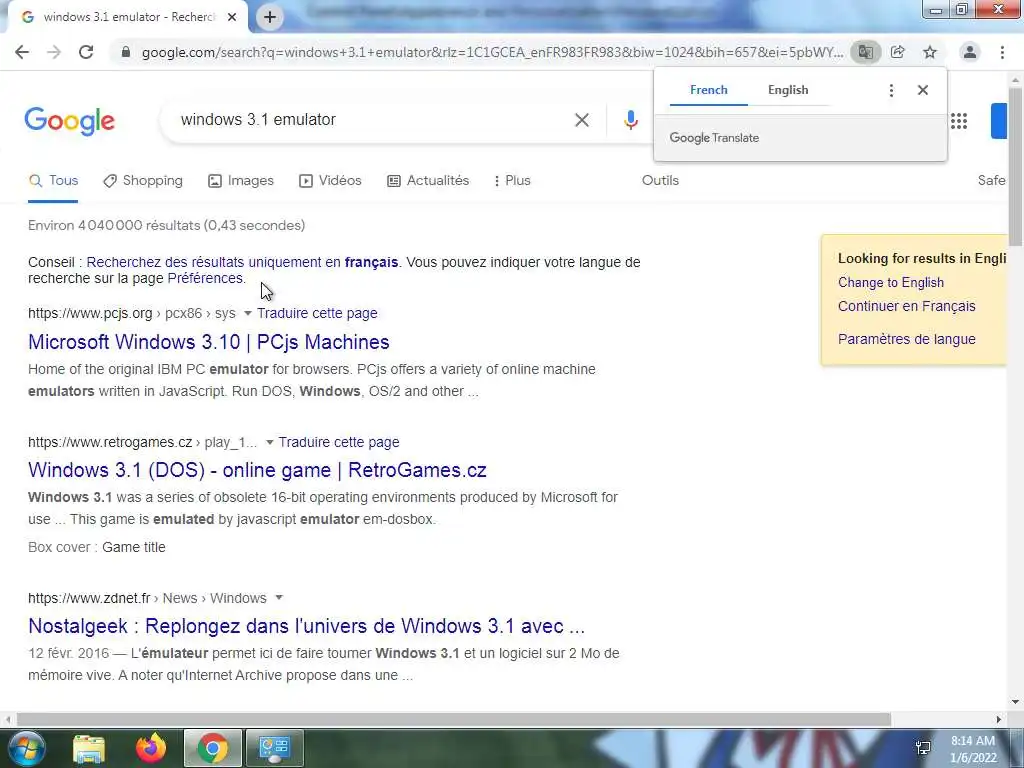
Task: Switch to the Actualités results tab
Action: click(428, 181)
